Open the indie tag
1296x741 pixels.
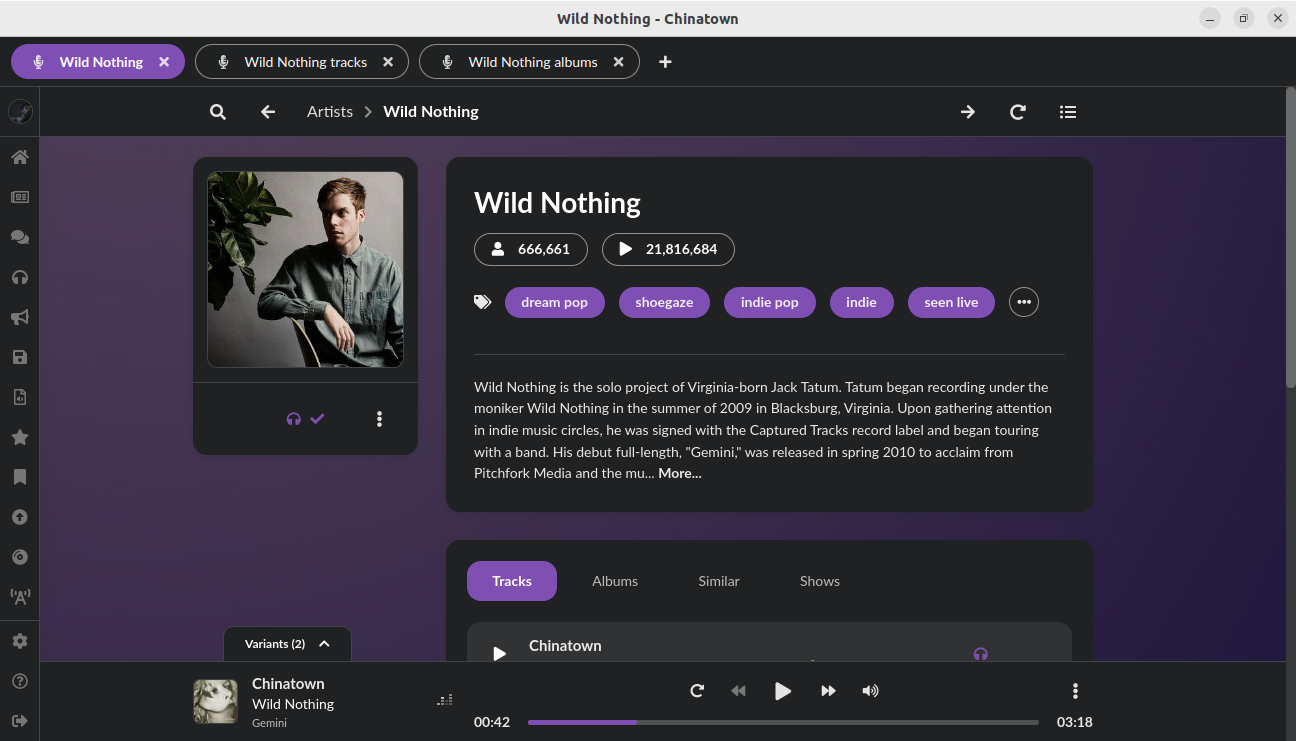click(861, 302)
